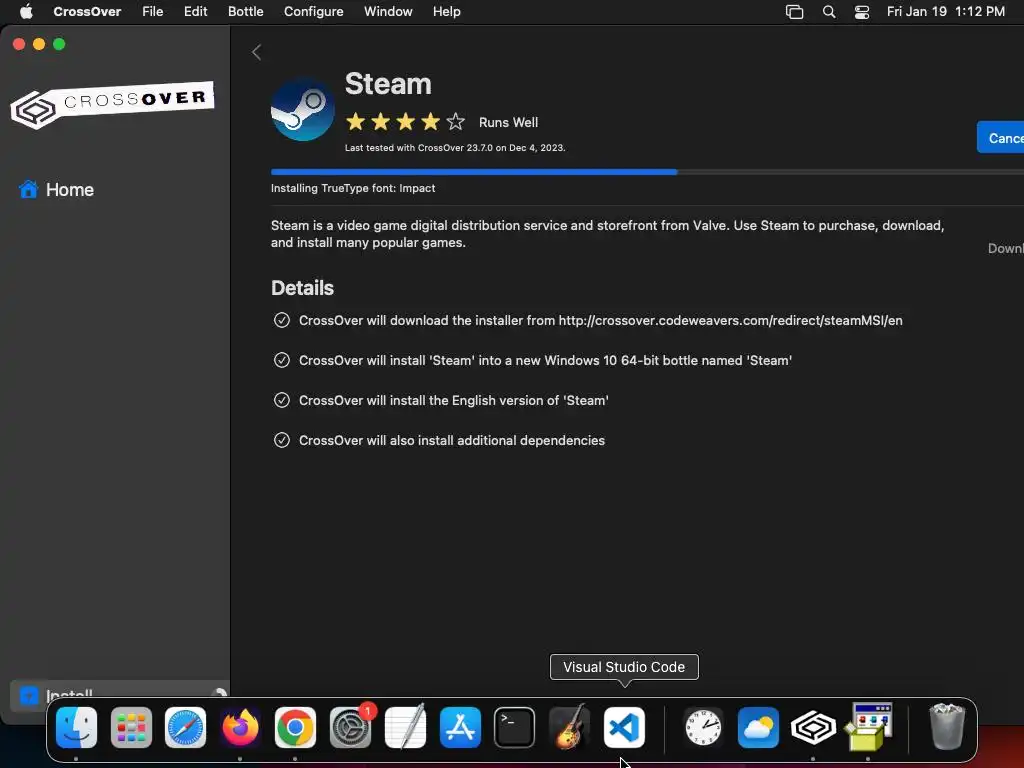Screen dimensions: 1024x768
Task: Open the Configure menu
Action: [x=313, y=11]
